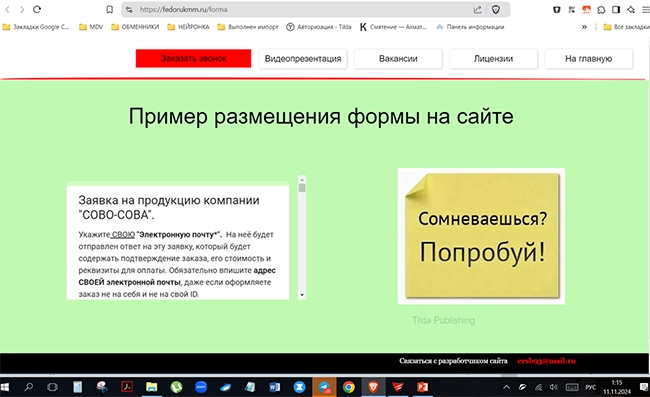Open the touch keyboard tray icon
The height and width of the screenshot is (397, 650).
(572, 387)
